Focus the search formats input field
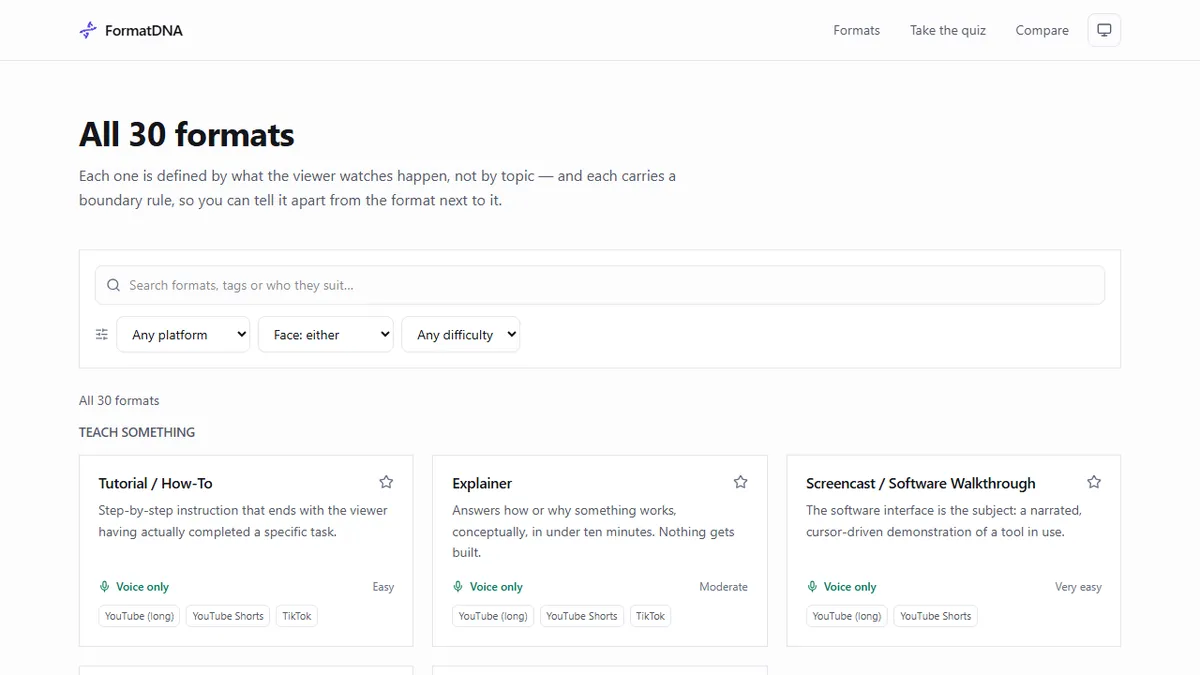 tap(600, 285)
